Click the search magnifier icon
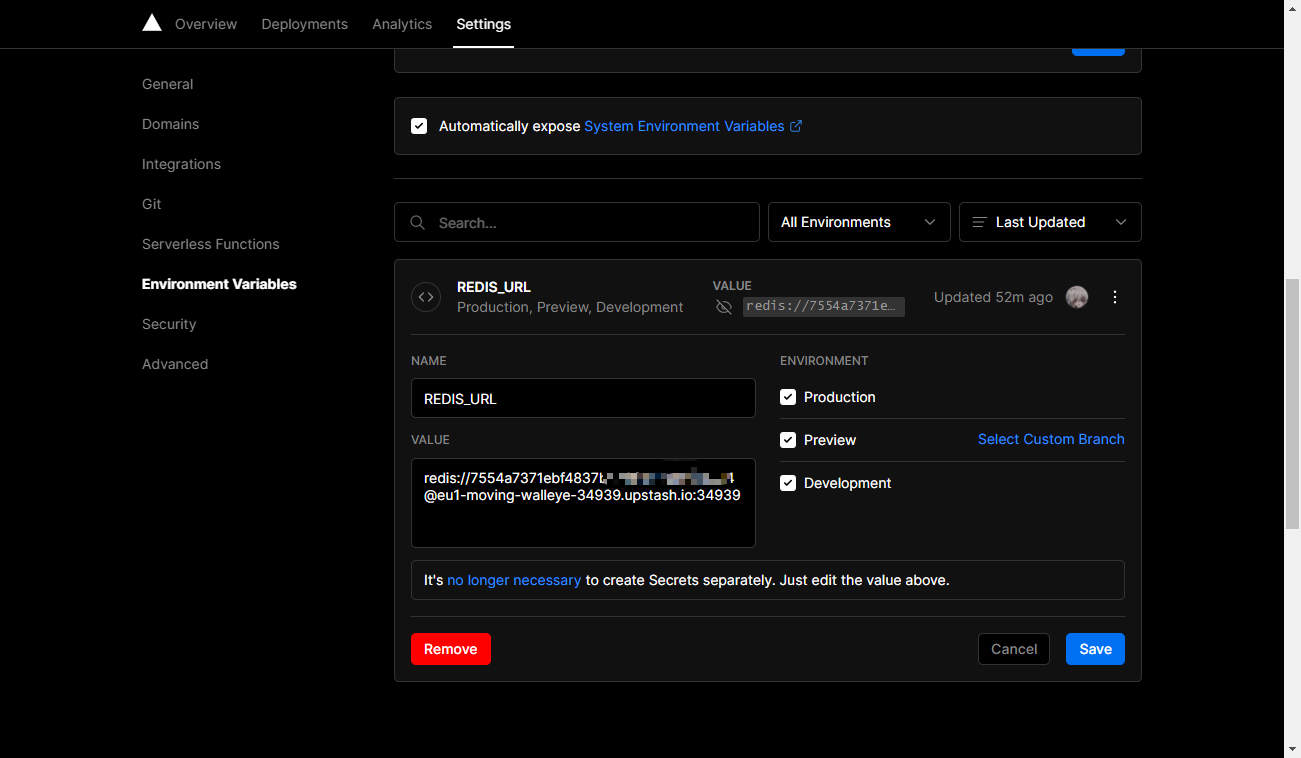 pyautogui.click(x=418, y=222)
